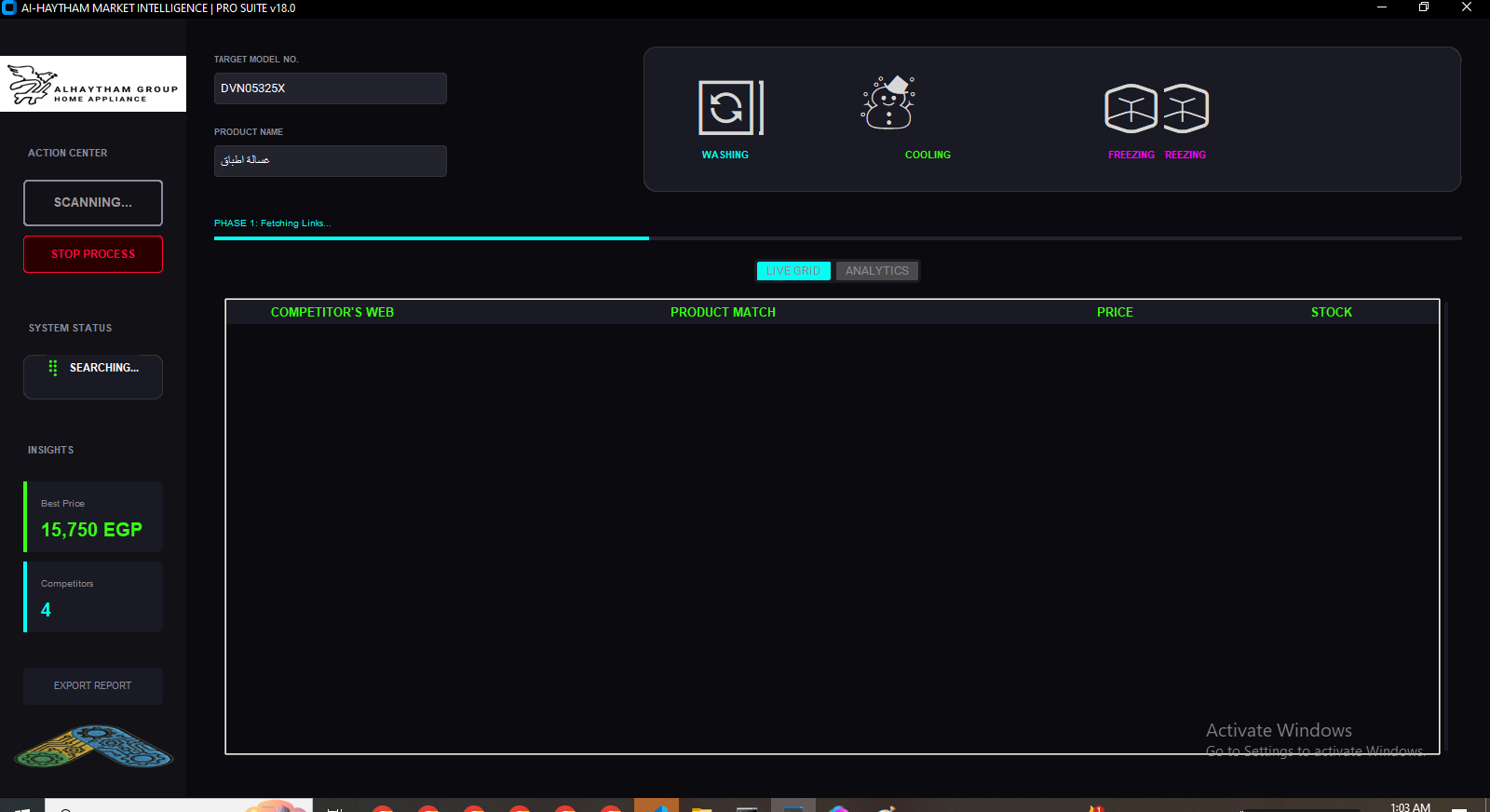Sort by the COMPETITOR'S WEB column header
The height and width of the screenshot is (812, 1490).
[x=332, y=313]
